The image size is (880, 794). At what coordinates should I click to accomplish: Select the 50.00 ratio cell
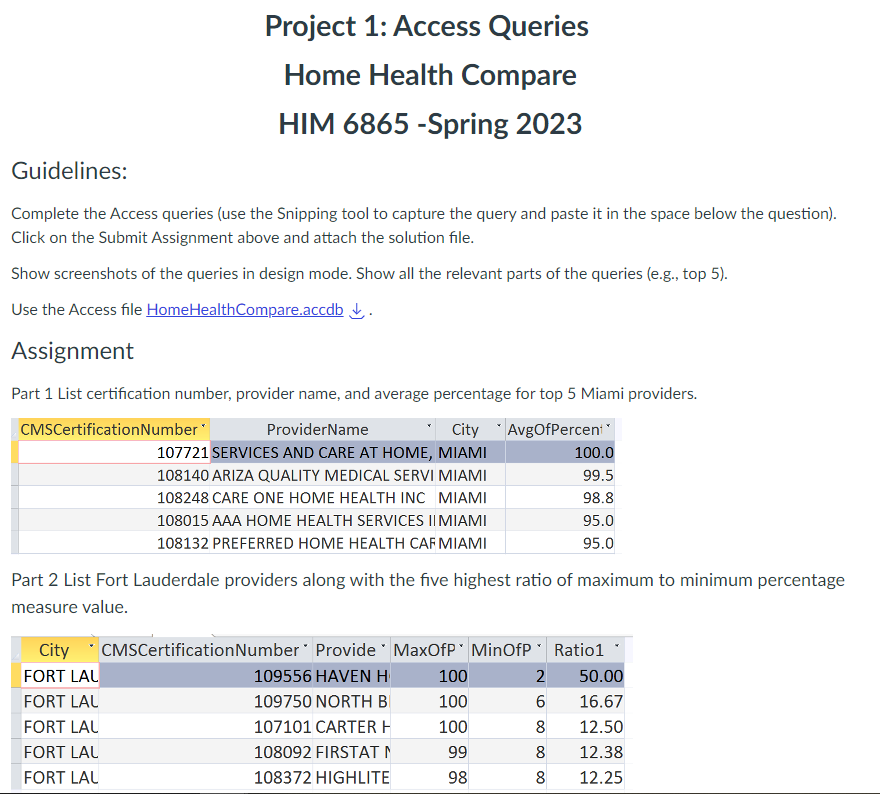click(x=585, y=676)
